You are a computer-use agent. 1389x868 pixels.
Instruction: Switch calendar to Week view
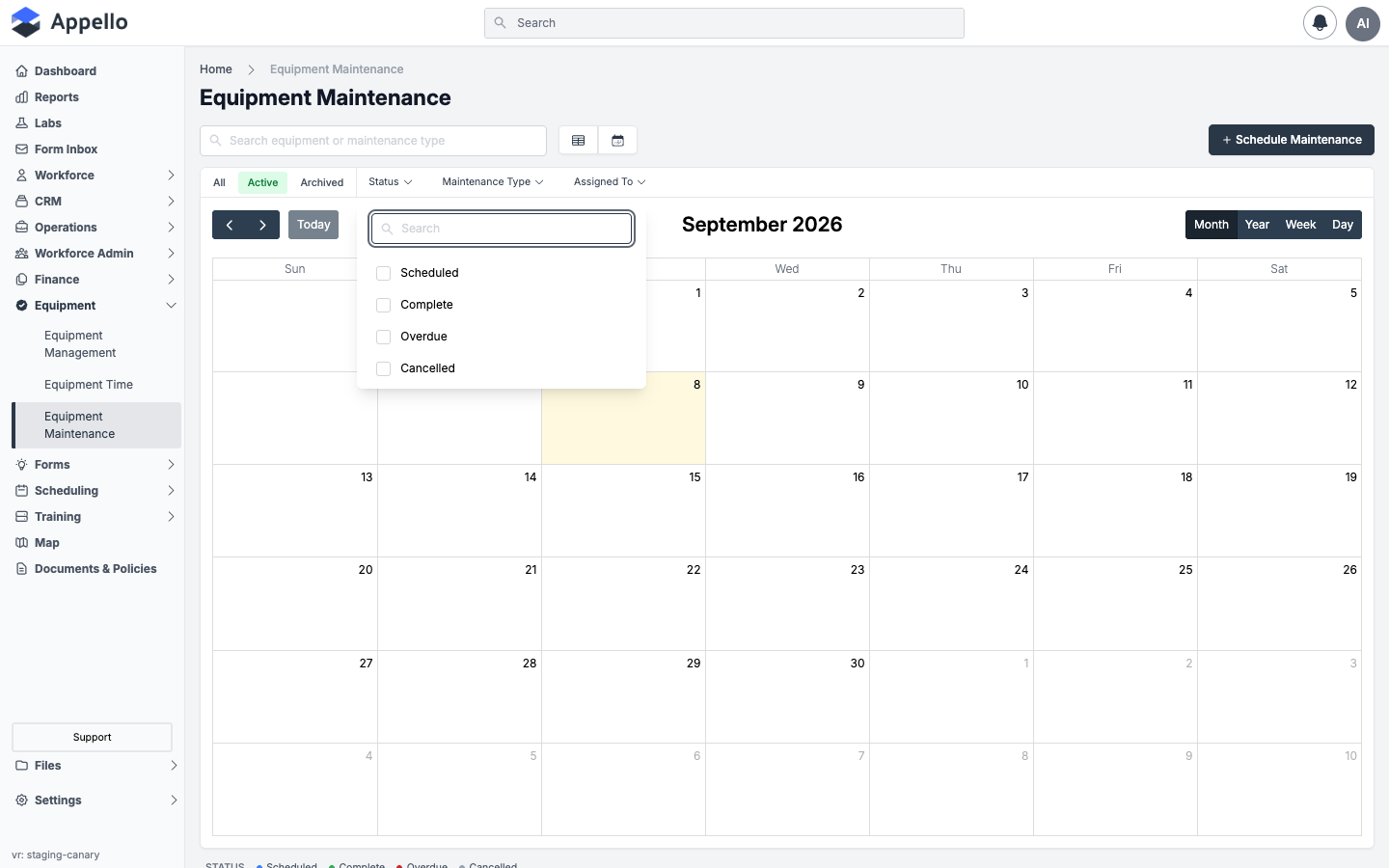tap(1300, 225)
